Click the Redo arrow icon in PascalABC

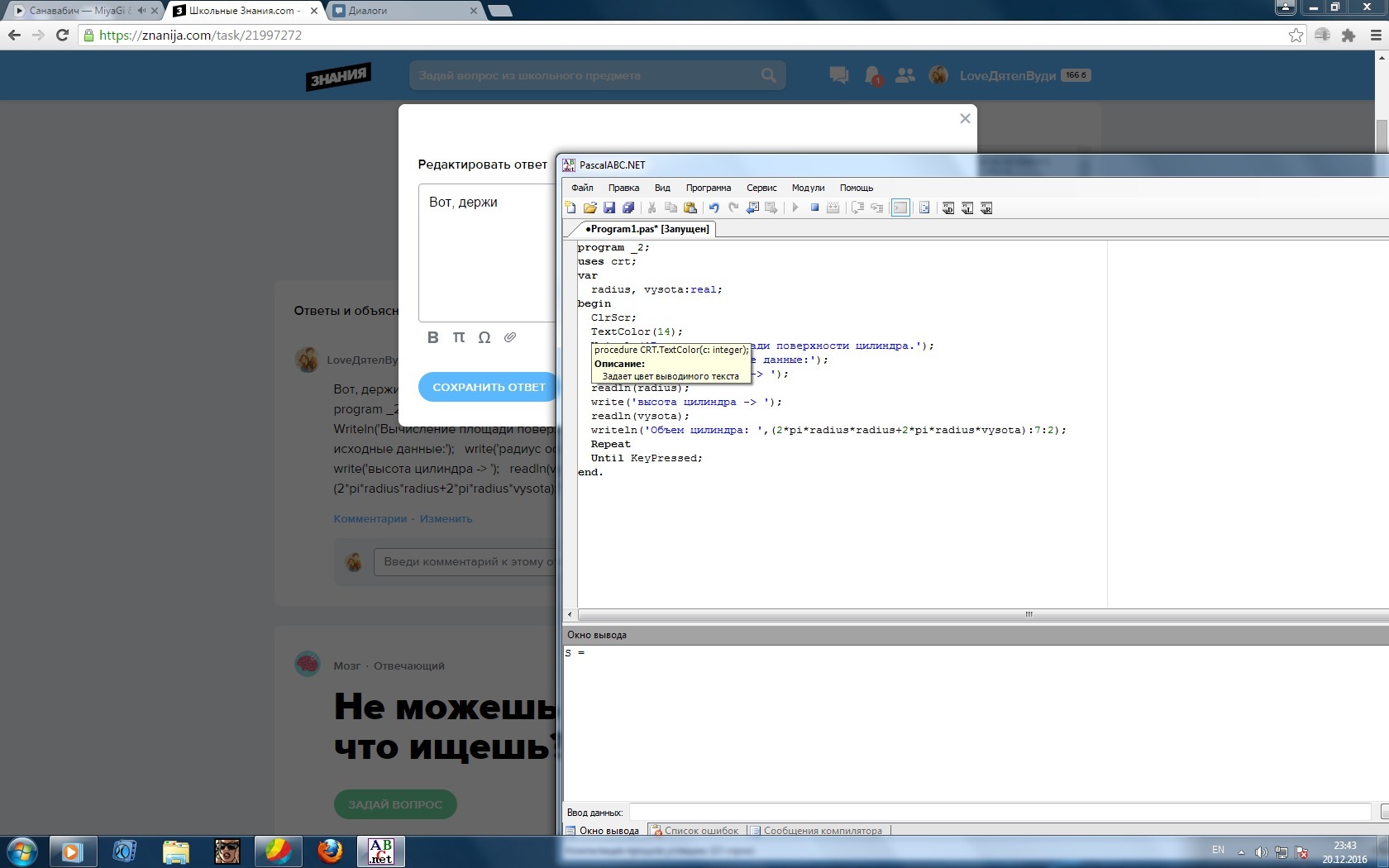[x=733, y=207]
